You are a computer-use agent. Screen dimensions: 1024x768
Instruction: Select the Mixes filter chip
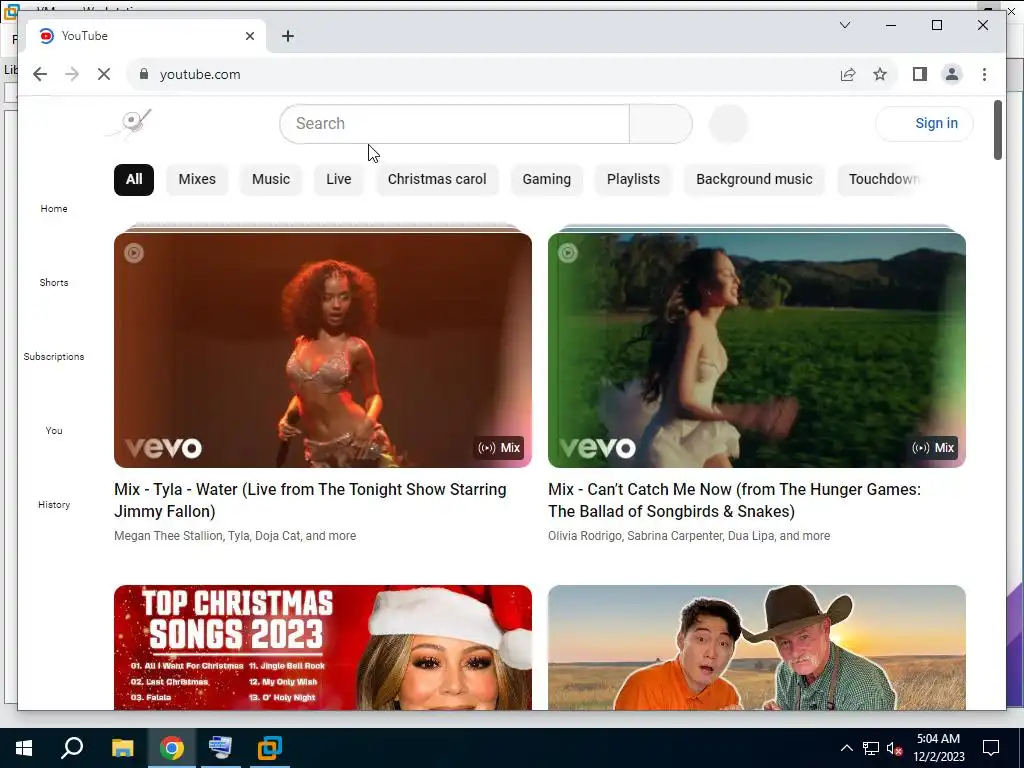197,180
